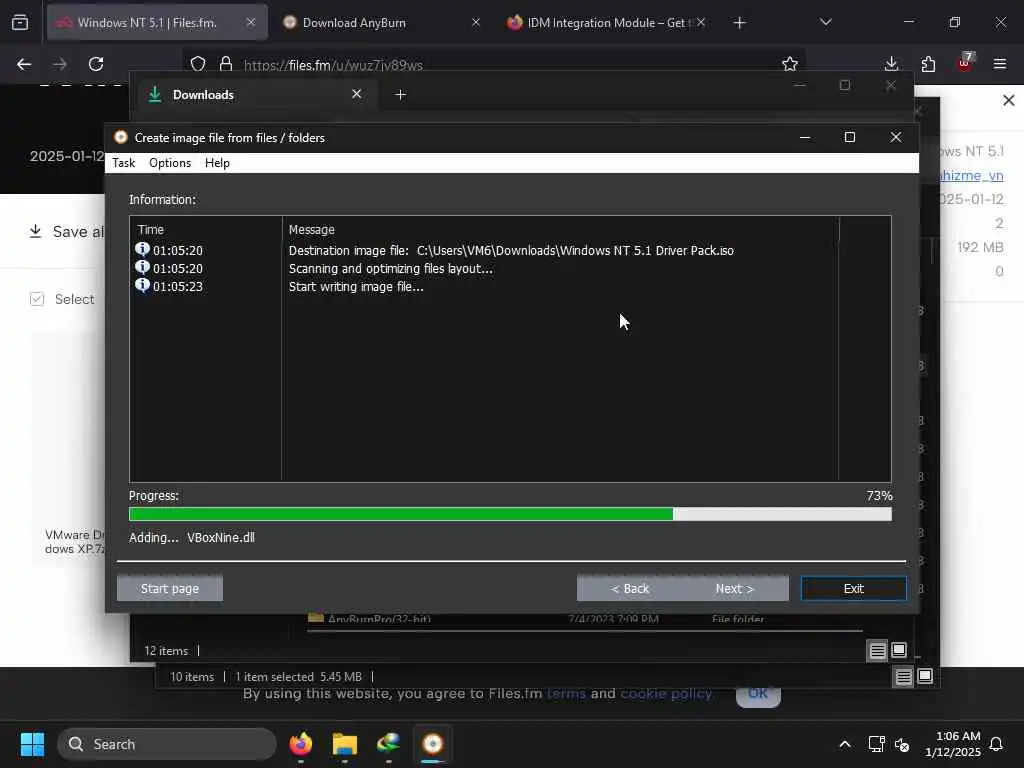Click Save all on the Files.fm page

tap(67, 232)
